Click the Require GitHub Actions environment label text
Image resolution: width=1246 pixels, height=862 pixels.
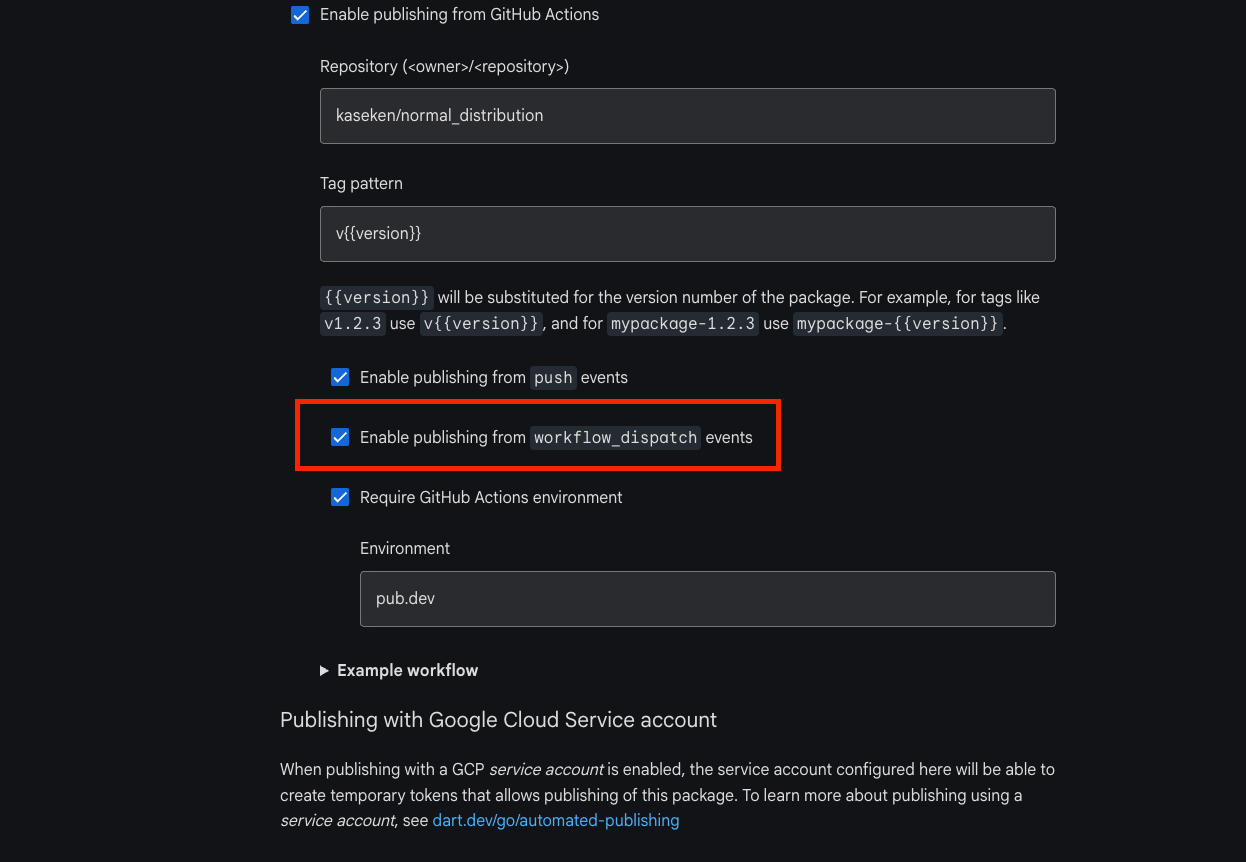pos(491,497)
